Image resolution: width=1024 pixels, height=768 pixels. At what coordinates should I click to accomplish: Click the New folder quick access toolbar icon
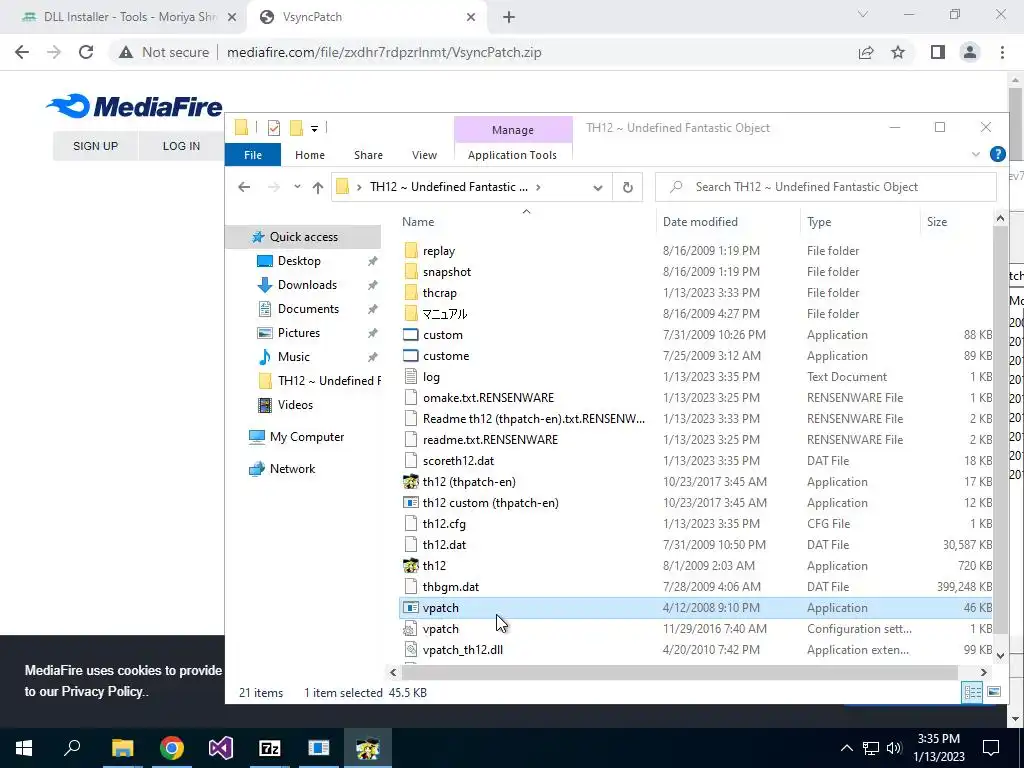(296, 128)
